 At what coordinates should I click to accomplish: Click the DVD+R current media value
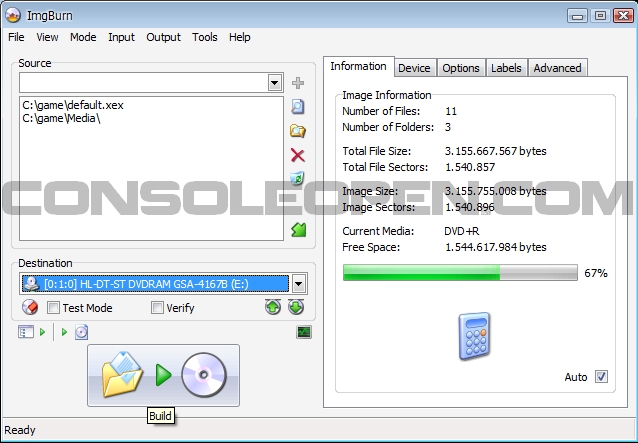tap(462, 231)
